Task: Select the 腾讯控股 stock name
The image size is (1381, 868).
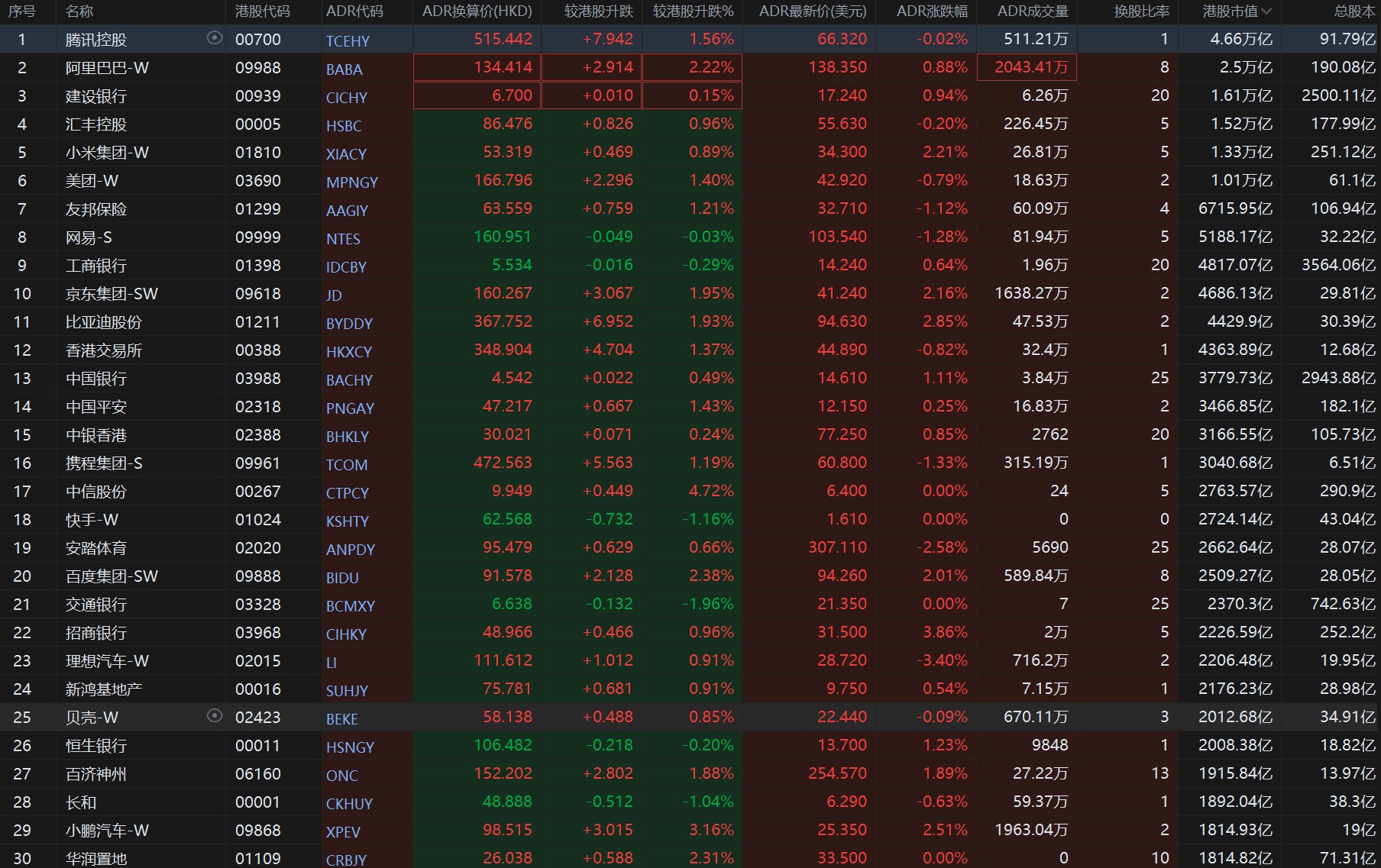Action: click(96, 40)
